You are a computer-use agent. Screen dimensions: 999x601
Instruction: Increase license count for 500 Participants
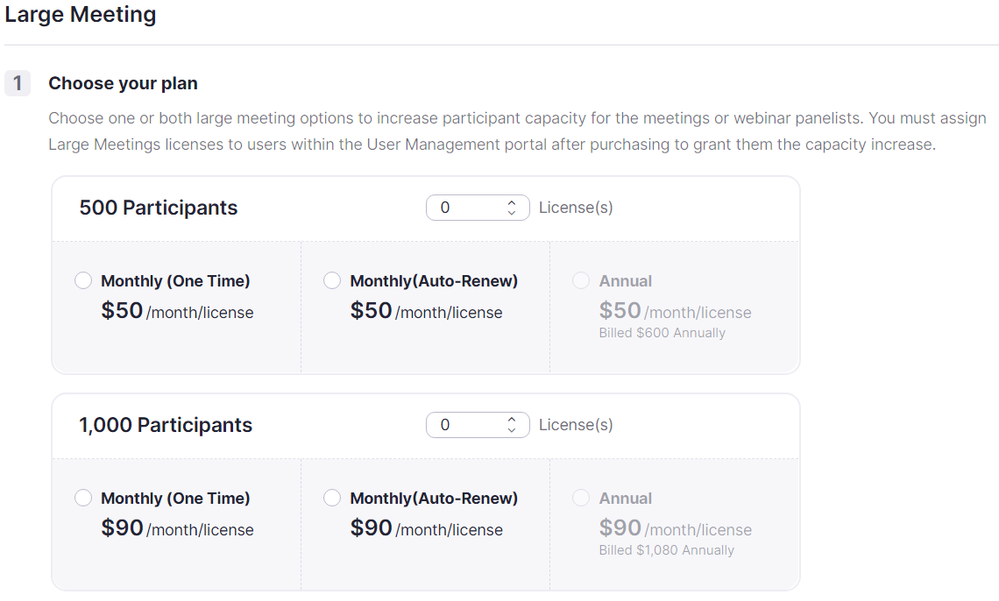pyautogui.click(x=512, y=203)
